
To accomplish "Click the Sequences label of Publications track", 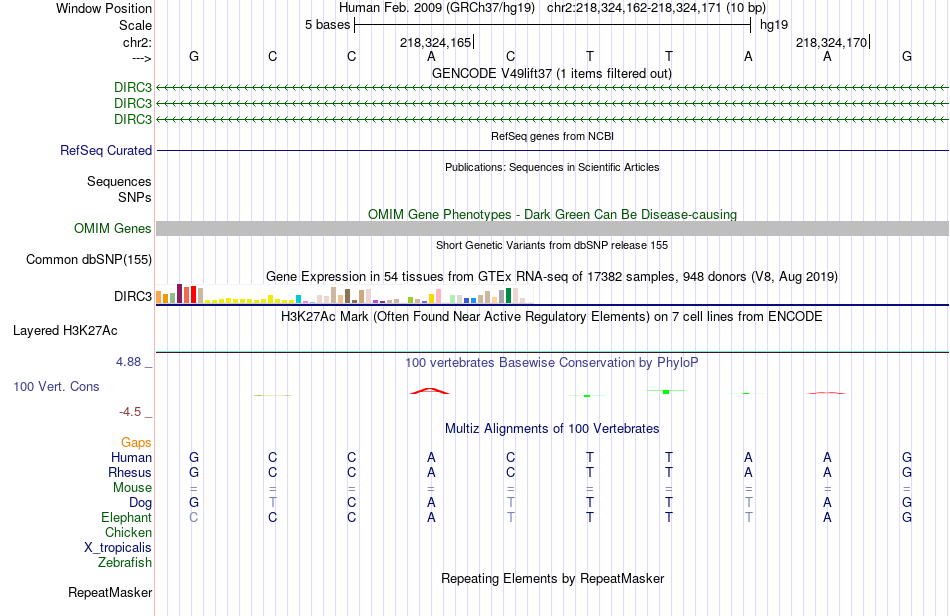I will click(119, 181).
